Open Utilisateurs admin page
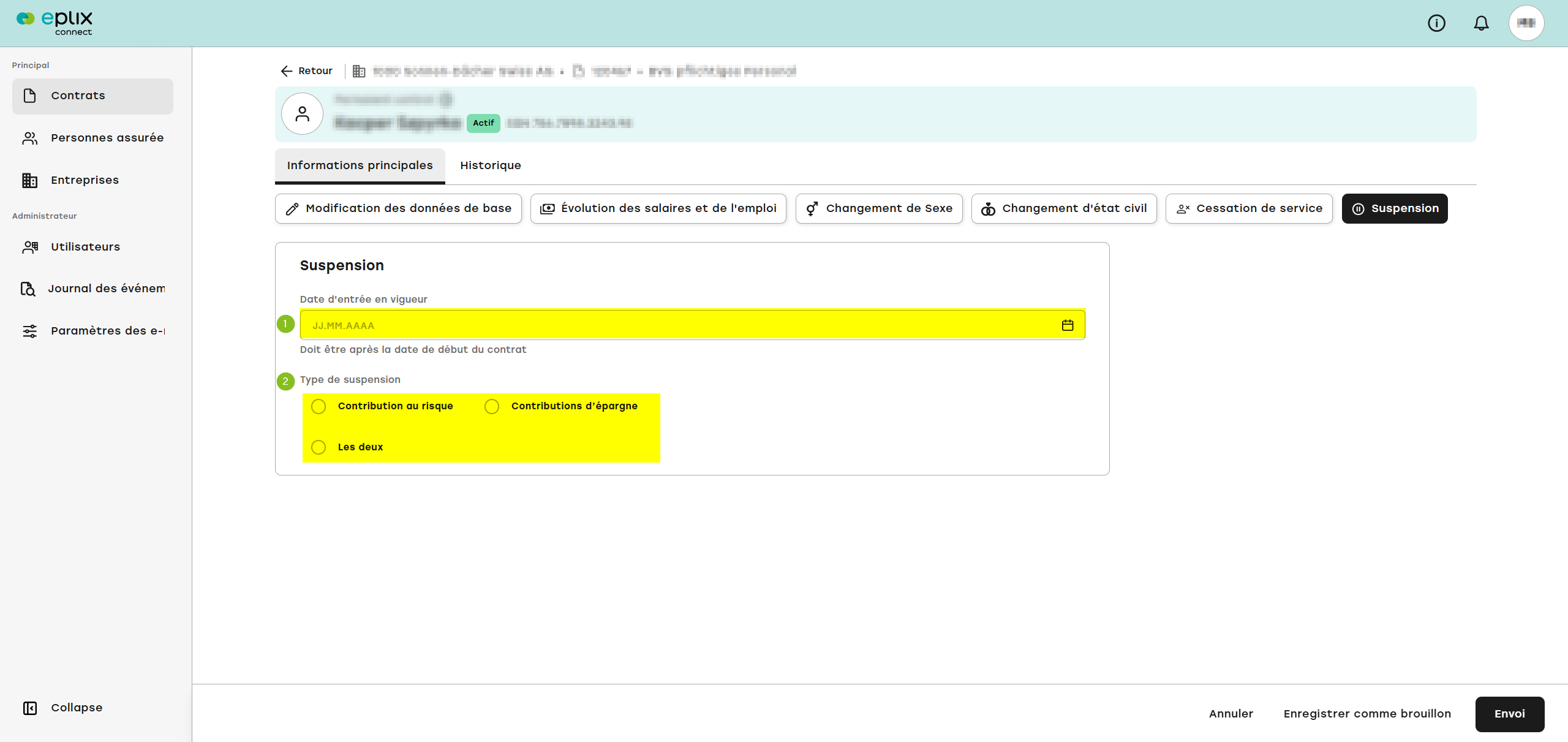The image size is (1568, 742). (x=92, y=247)
